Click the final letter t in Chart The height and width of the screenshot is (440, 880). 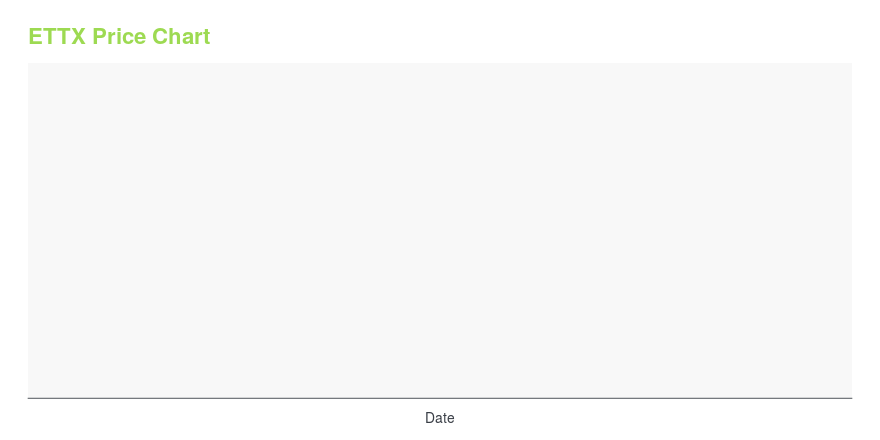207,37
